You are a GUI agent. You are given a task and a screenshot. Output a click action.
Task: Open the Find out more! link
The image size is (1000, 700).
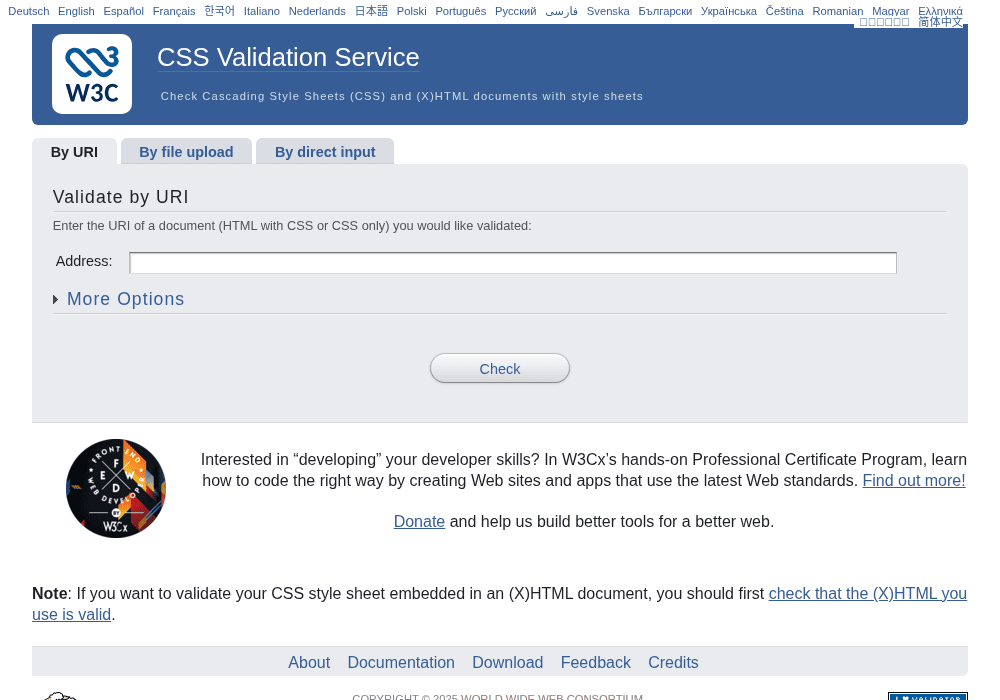pos(914,481)
